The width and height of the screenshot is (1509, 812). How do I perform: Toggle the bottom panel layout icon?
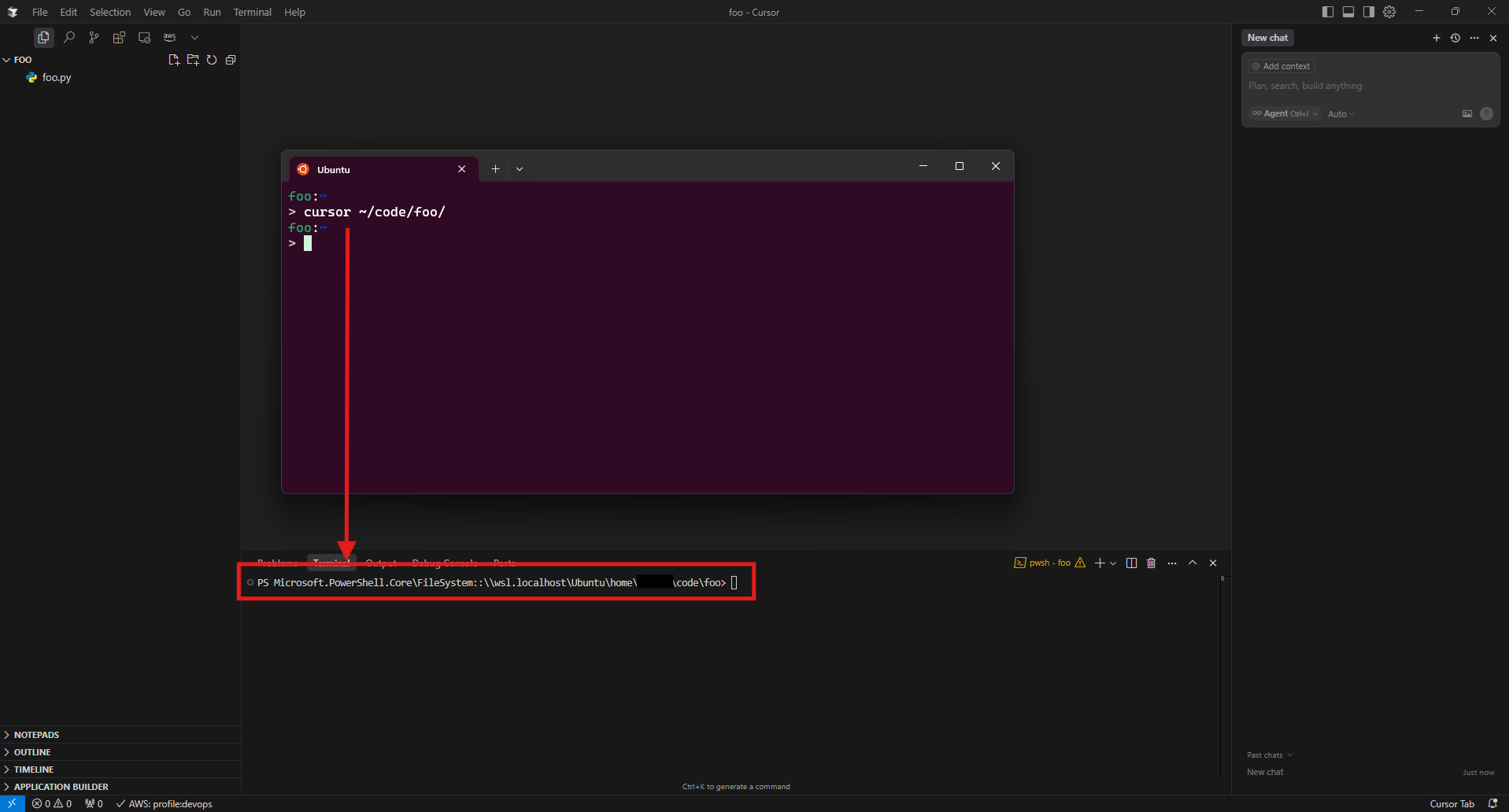[1348, 12]
